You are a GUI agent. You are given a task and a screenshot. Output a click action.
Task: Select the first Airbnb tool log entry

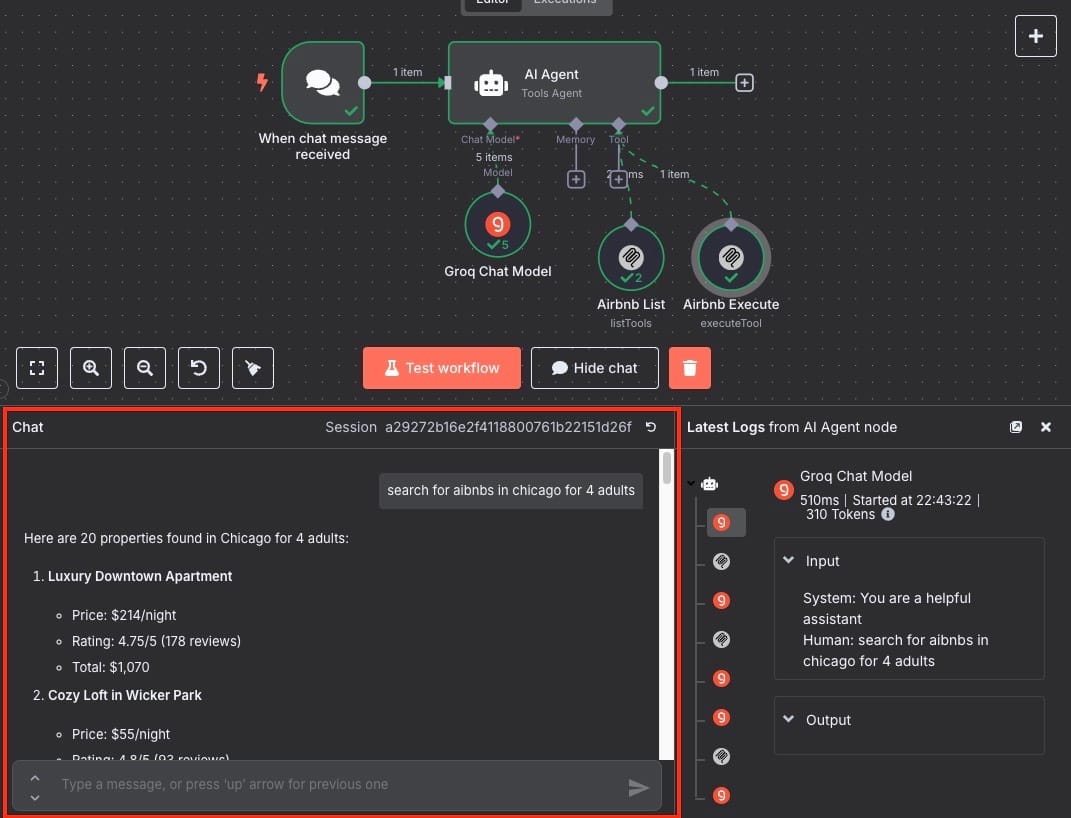point(721,561)
